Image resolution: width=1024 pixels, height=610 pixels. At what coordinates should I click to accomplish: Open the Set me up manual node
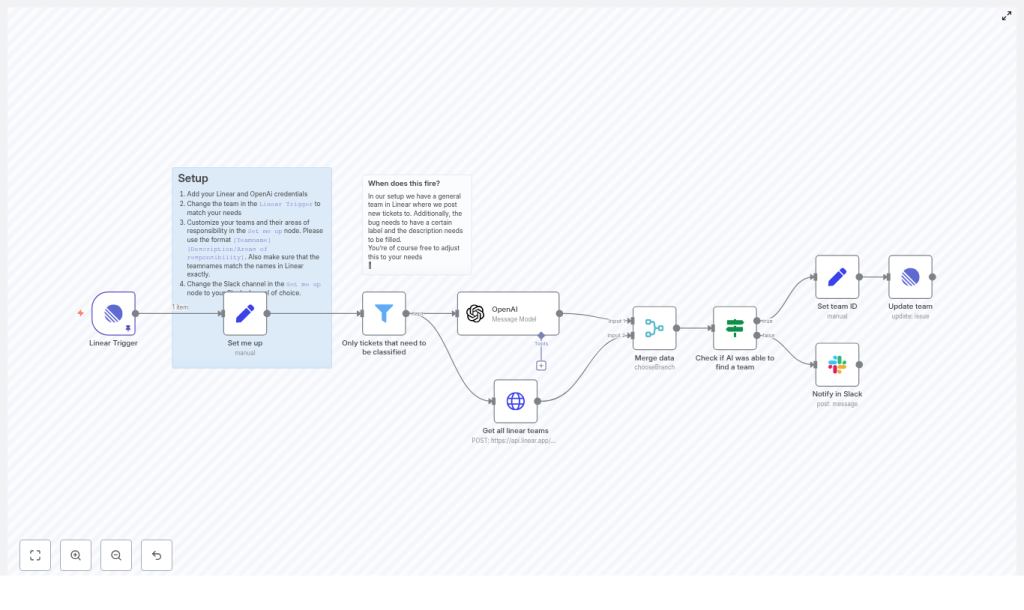click(244, 313)
